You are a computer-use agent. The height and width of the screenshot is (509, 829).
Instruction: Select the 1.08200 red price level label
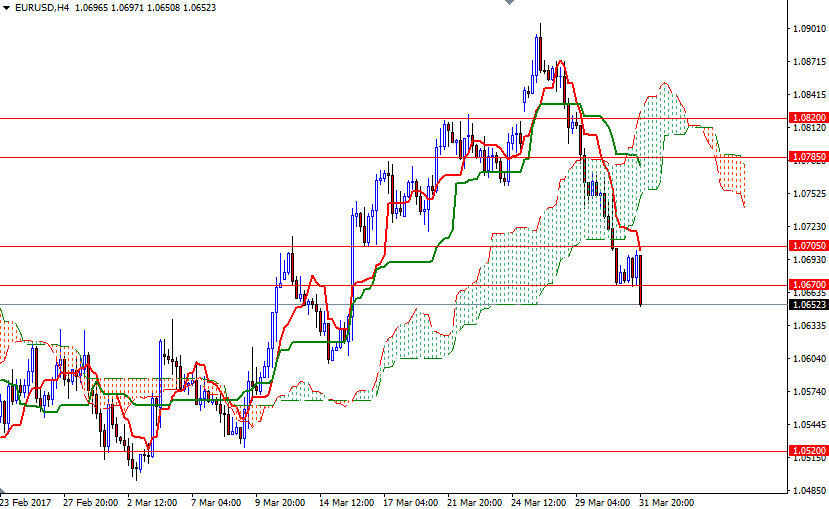tap(808, 118)
